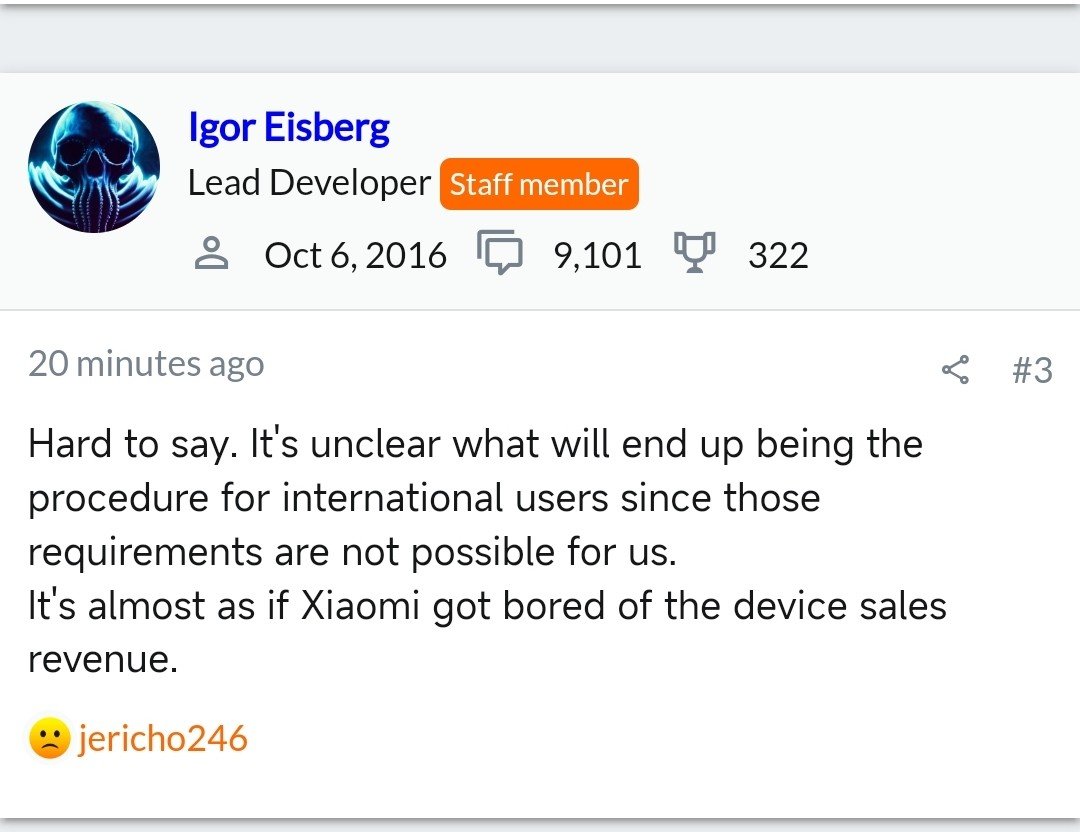The height and width of the screenshot is (832, 1080).
Task: Click the orange Staff member badge
Action: coord(539,184)
